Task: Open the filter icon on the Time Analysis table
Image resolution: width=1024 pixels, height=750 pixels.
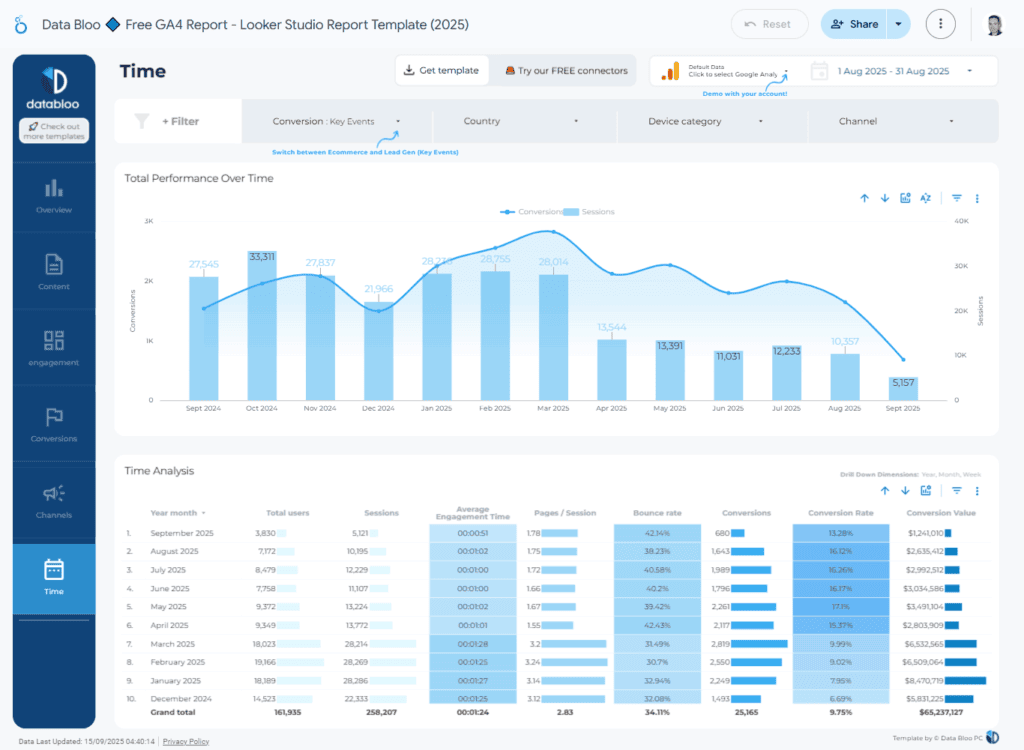Action: 957,491
